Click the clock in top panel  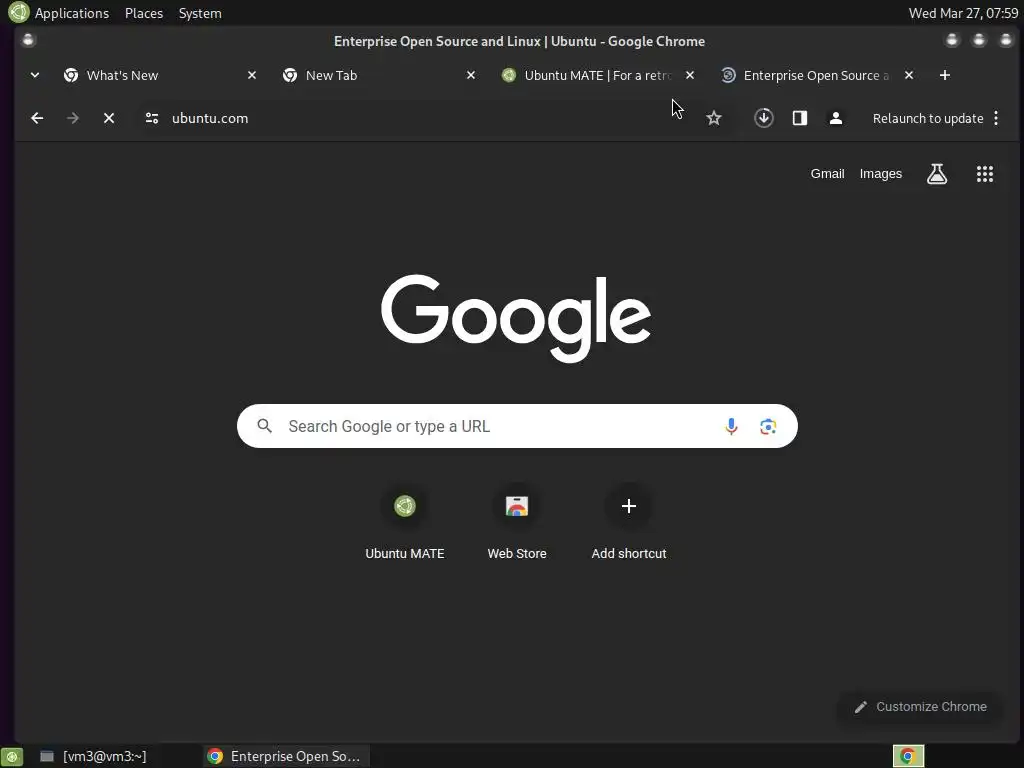coord(963,13)
